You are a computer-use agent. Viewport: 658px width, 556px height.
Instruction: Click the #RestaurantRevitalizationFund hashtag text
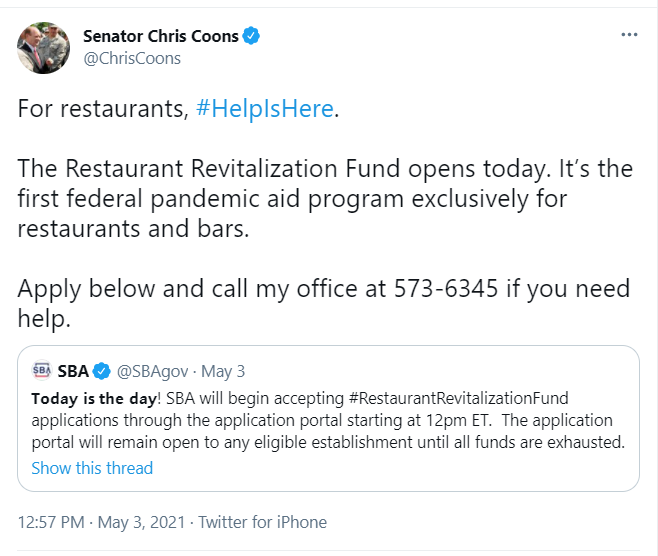pos(458,398)
